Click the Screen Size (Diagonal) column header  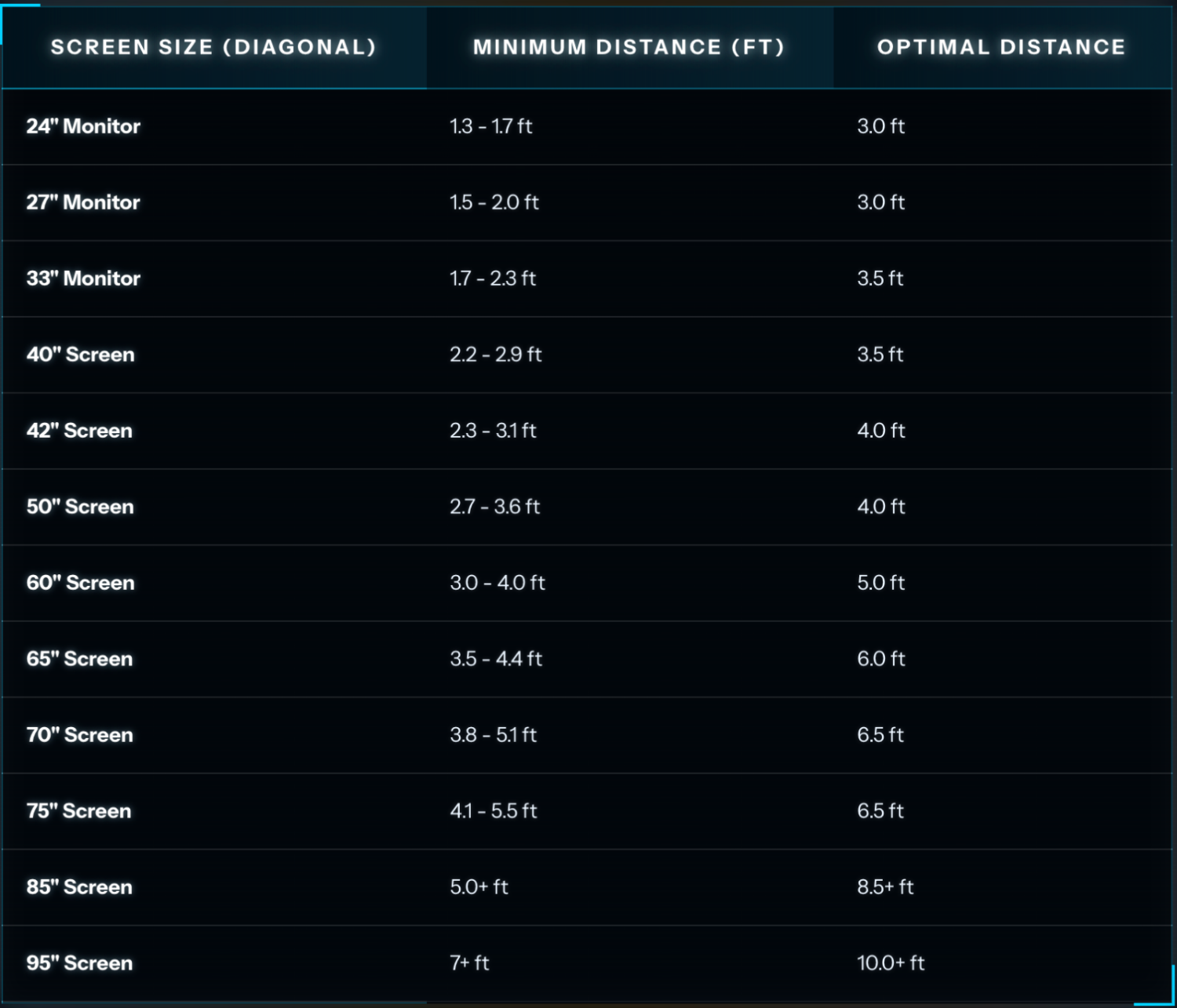coord(213,47)
